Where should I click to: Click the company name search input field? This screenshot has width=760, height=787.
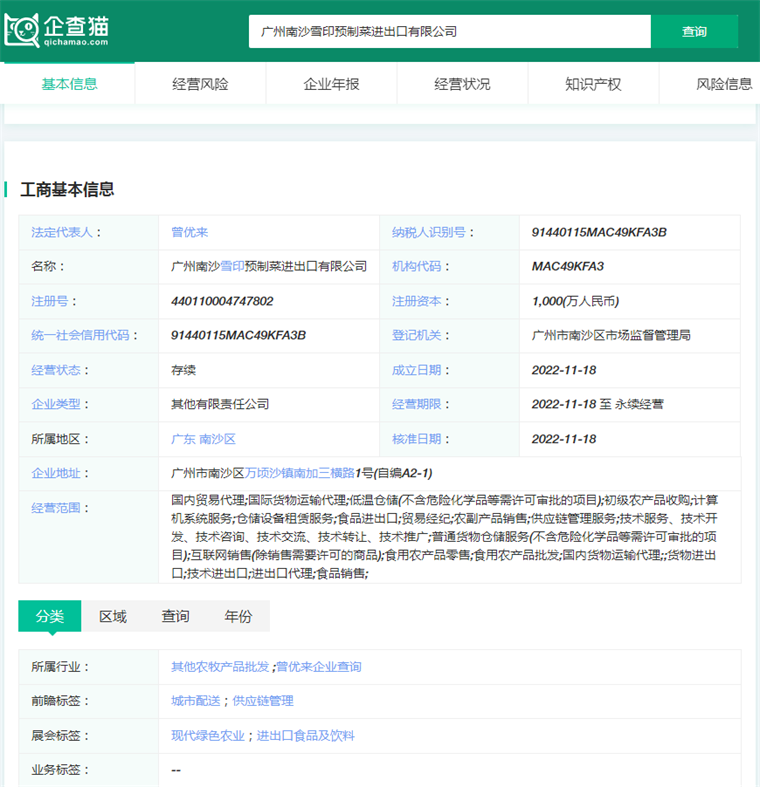pos(450,31)
